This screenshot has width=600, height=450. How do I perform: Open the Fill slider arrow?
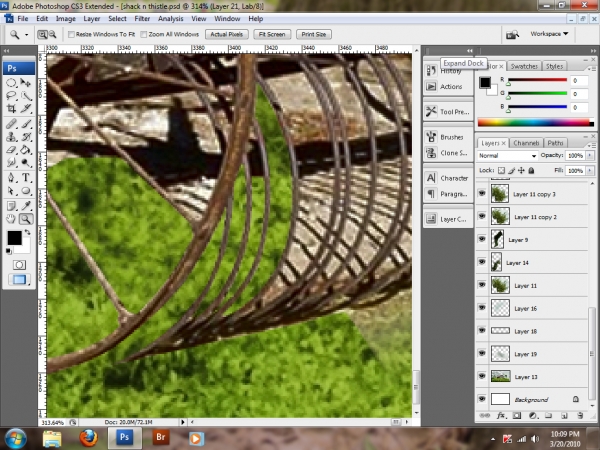click(590, 171)
